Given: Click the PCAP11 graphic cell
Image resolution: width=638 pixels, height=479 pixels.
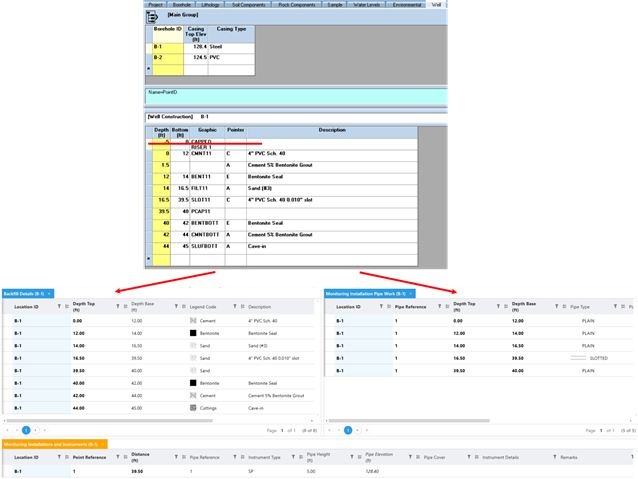Looking at the screenshot, I should coord(207,212).
